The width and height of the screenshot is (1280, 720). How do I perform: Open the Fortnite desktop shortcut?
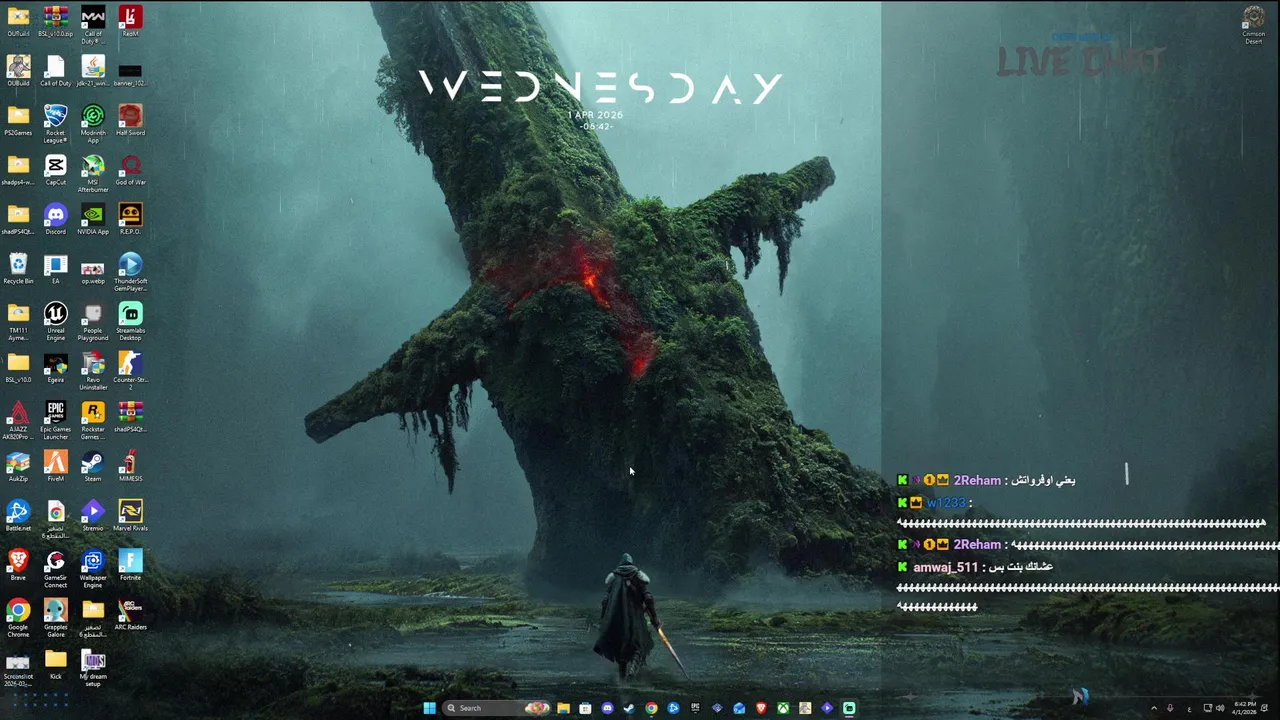(130, 565)
